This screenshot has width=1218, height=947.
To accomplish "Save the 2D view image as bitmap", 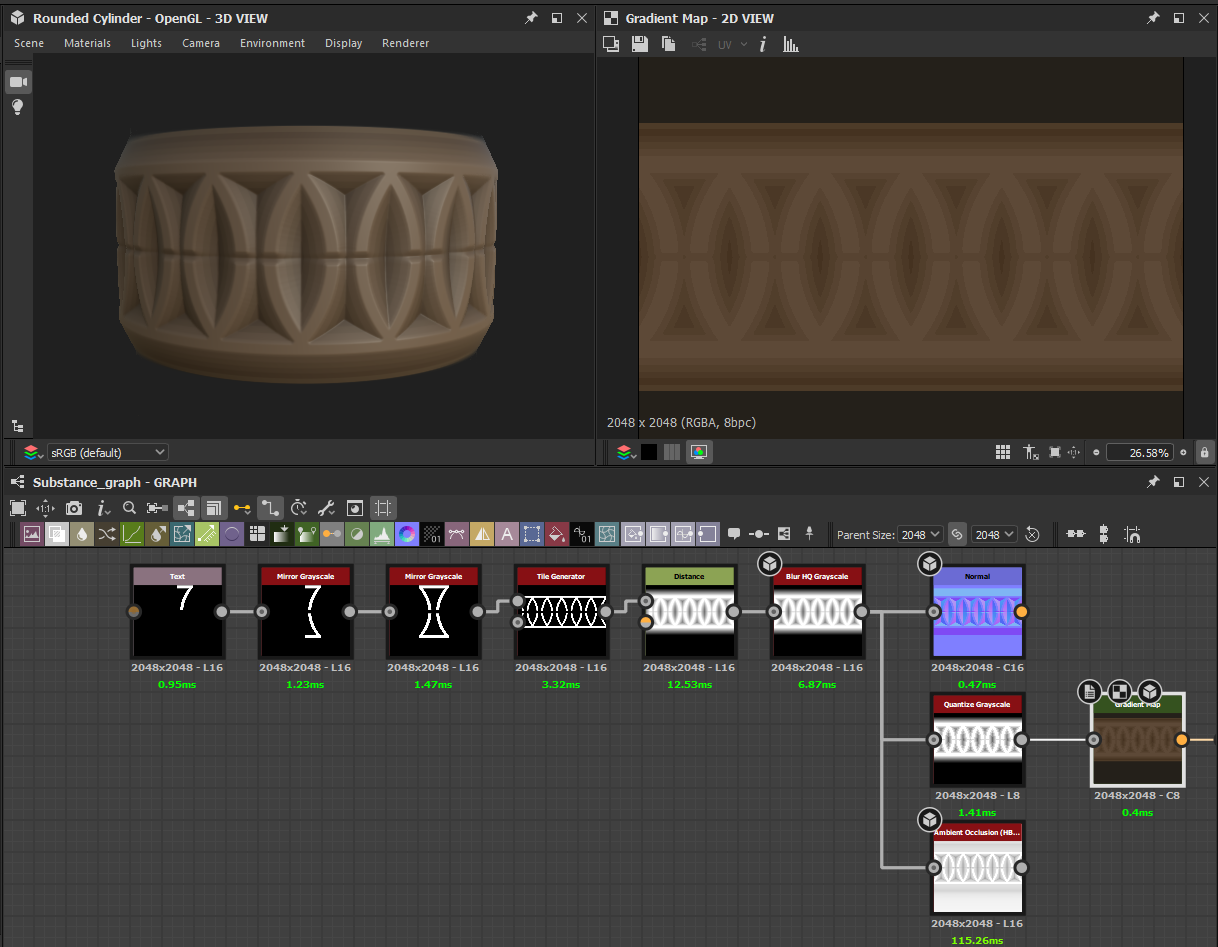I will pyautogui.click(x=640, y=44).
